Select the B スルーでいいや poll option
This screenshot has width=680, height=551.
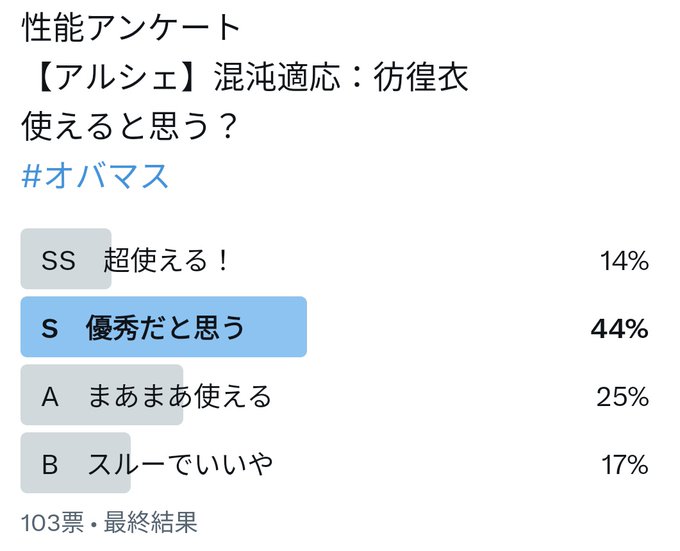[x=335, y=463]
